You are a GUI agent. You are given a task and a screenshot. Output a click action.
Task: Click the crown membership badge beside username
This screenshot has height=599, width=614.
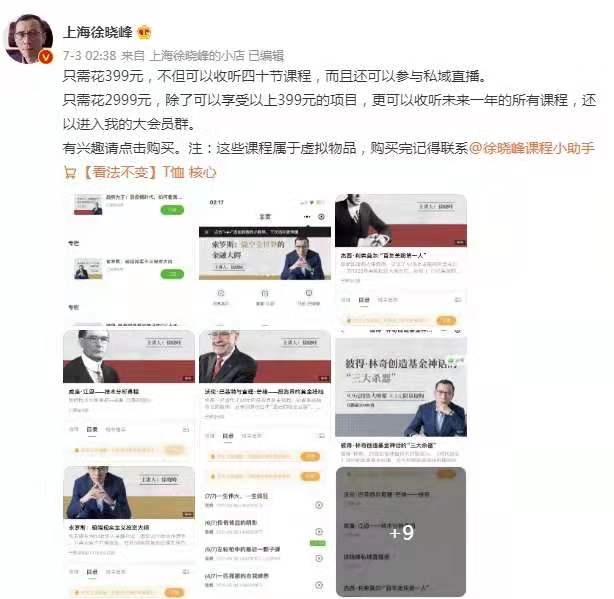pyautogui.click(x=144, y=32)
